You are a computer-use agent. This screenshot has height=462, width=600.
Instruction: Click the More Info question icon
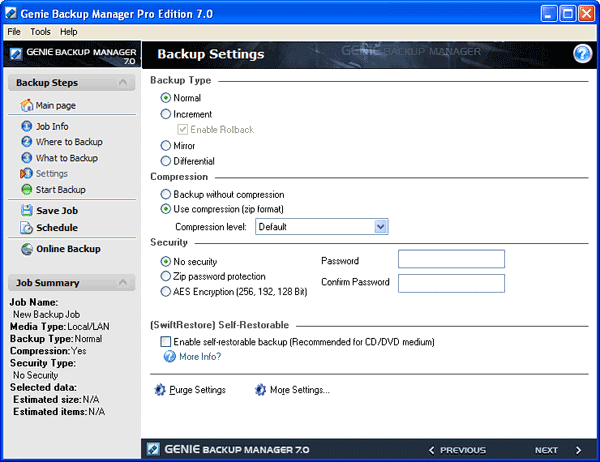pyautogui.click(x=170, y=356)
